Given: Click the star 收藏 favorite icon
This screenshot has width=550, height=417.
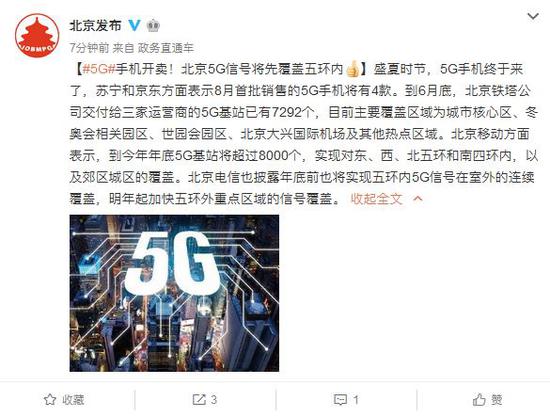Looking at the screenshot, I should [x=50, y=399].
